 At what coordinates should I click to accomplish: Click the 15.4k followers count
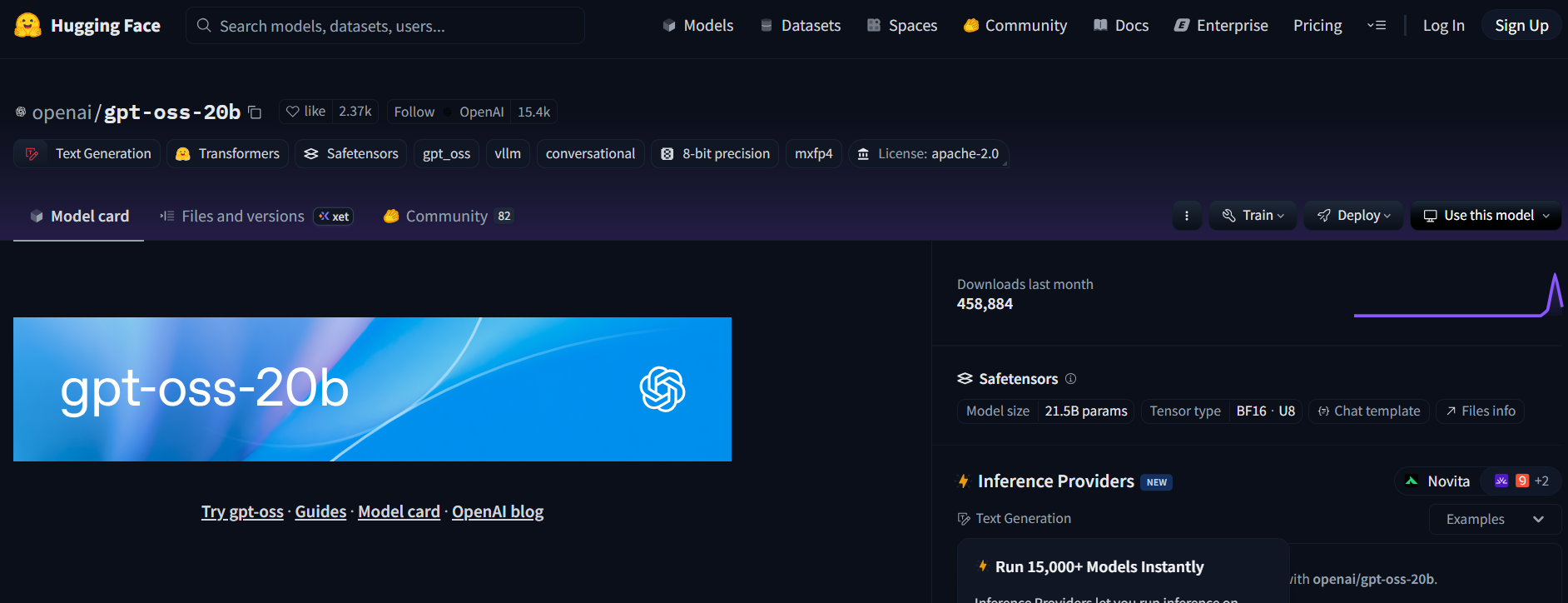533,112
